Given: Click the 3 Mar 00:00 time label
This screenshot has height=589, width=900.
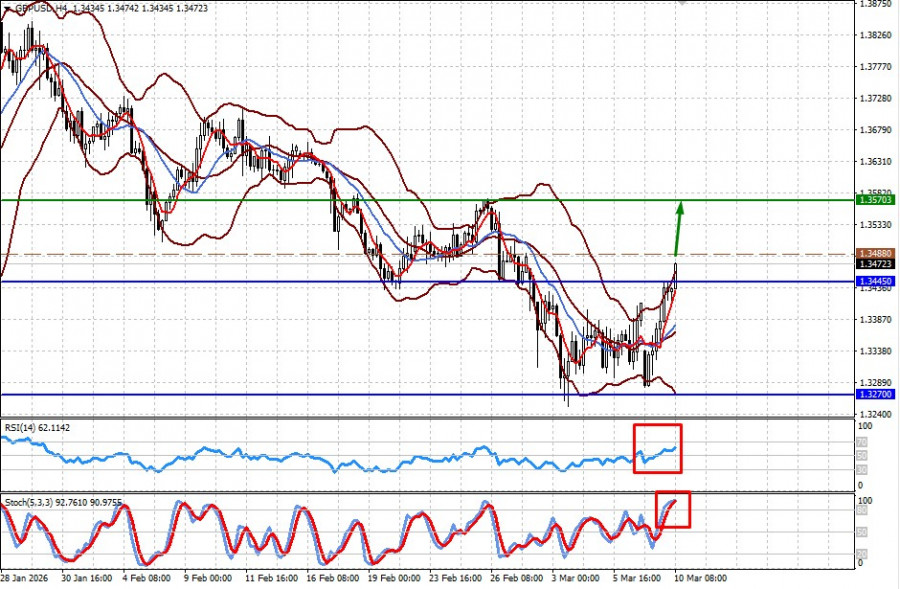Looking at the screenshot, I should click(576, 578).
